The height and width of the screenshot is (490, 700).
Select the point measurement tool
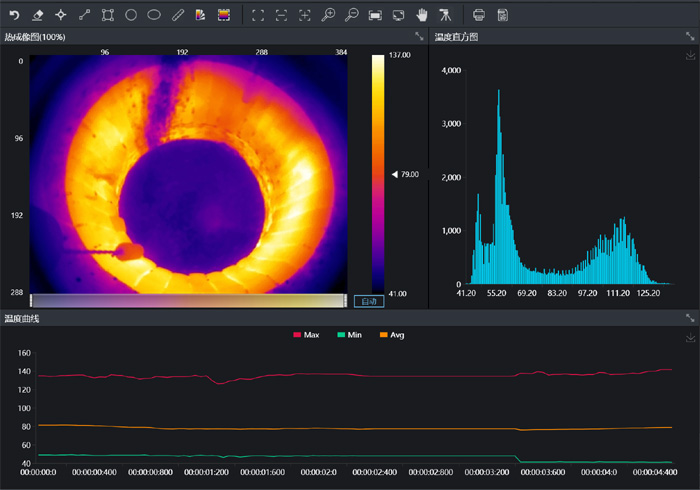(61, 15)
